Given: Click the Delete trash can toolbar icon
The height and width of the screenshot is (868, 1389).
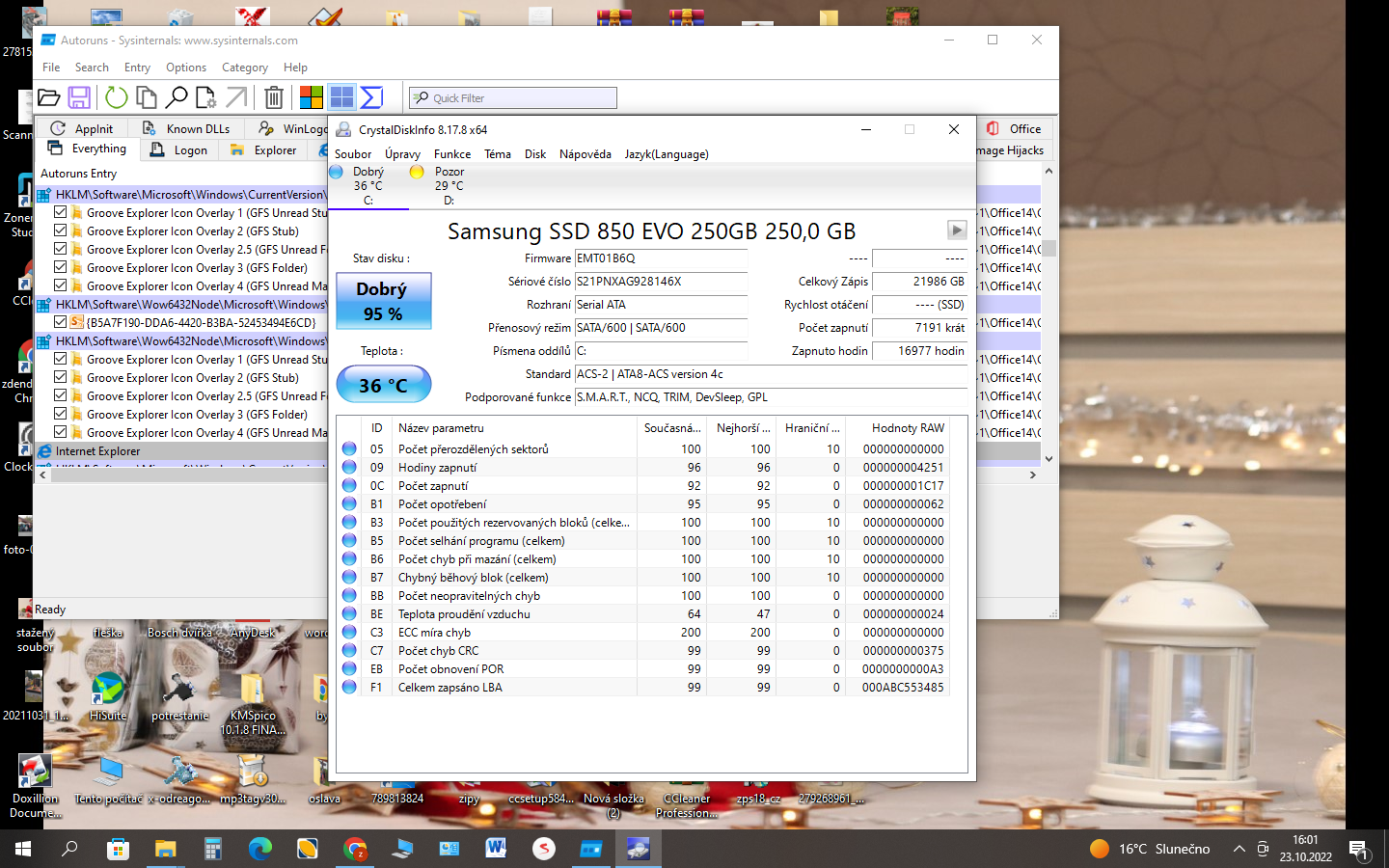Looking at the screenshot, I should click(274, 97).
